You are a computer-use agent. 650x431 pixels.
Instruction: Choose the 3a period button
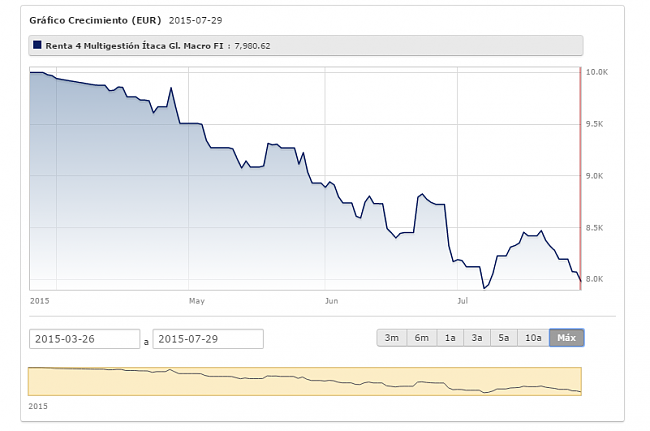click(x=477, y=338)
